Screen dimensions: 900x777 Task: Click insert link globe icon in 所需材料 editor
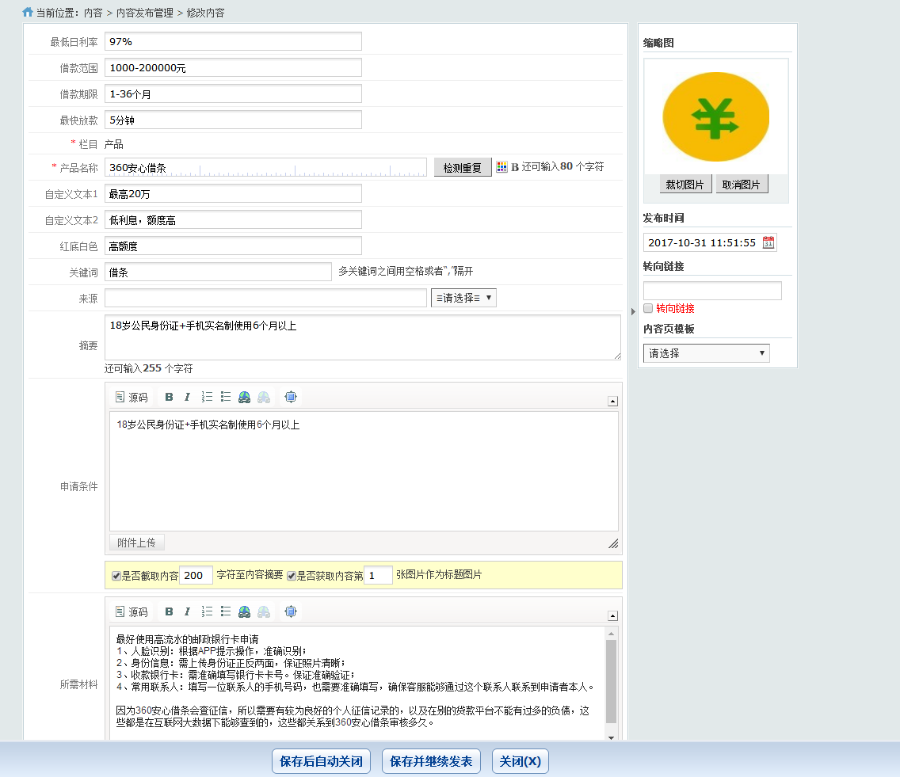[x=245, y=612]
